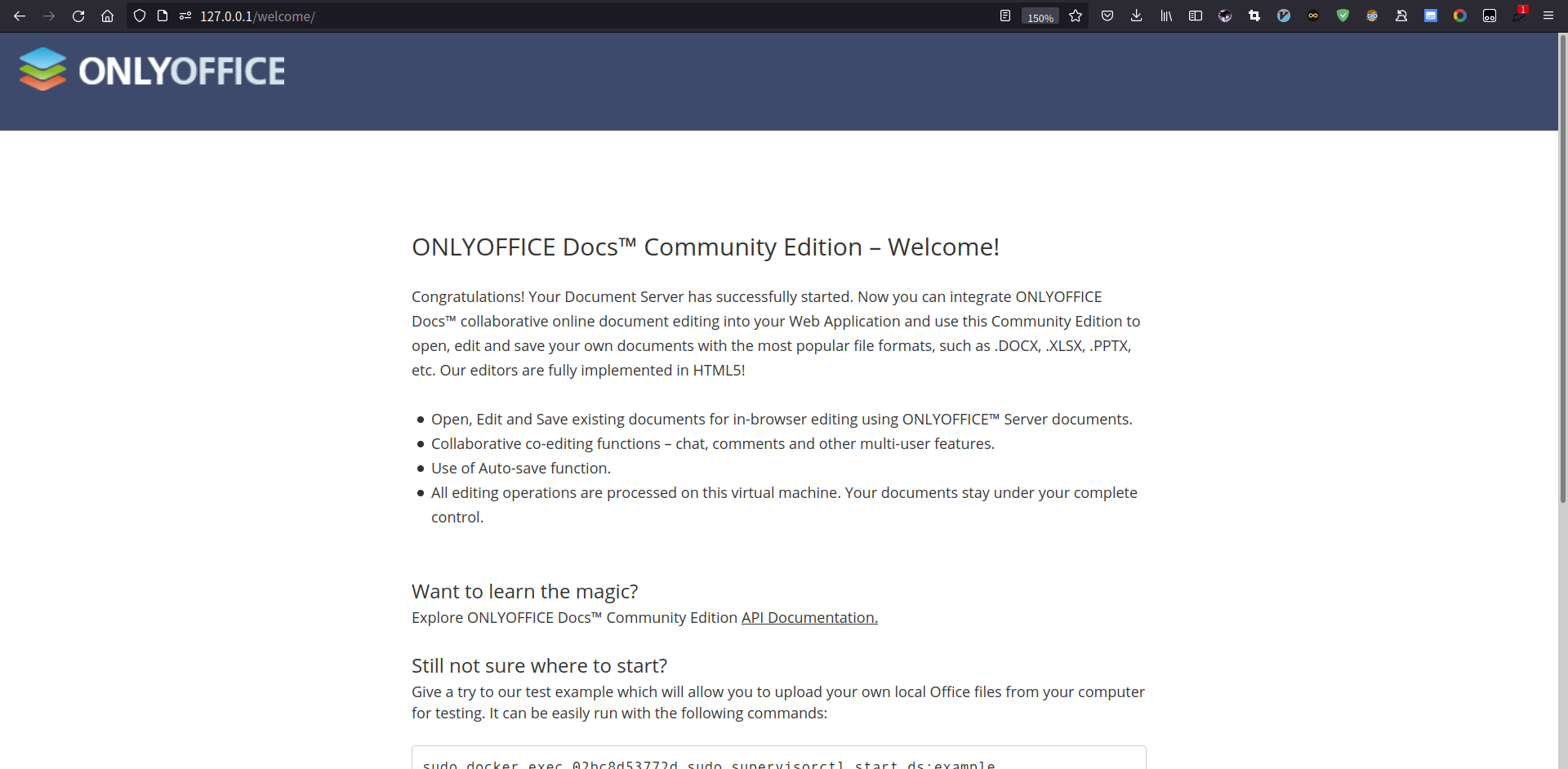
Task: Show site information for this page
Action: click(x=163, y=16)
